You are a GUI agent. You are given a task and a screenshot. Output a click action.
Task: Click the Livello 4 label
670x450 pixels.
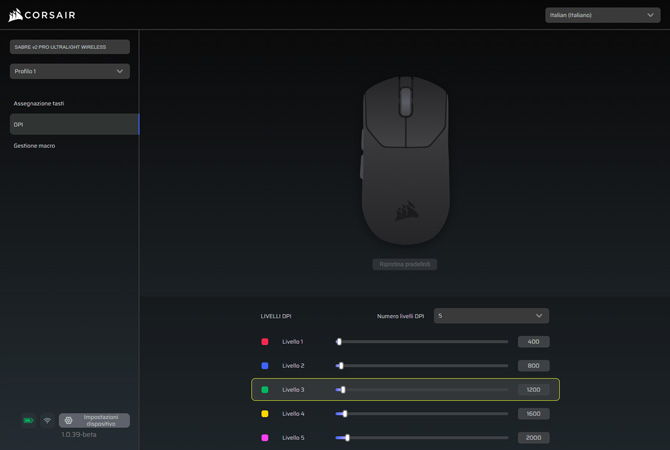[x=293, y=414]
